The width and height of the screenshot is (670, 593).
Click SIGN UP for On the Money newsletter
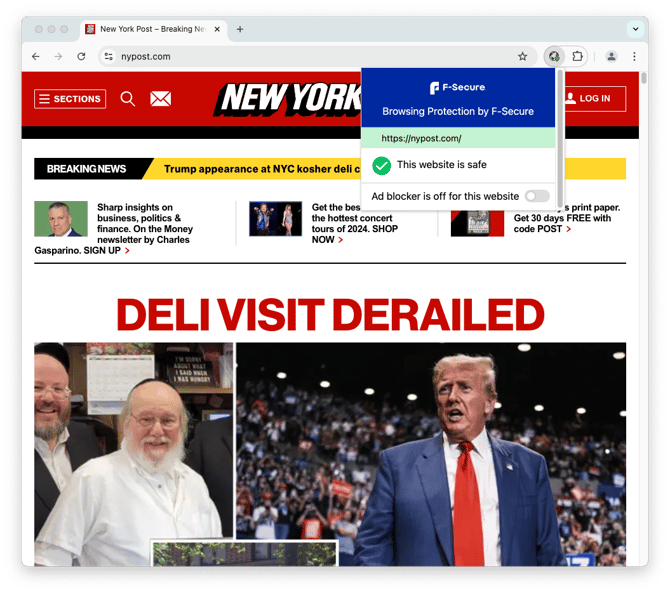coord(106,251)
